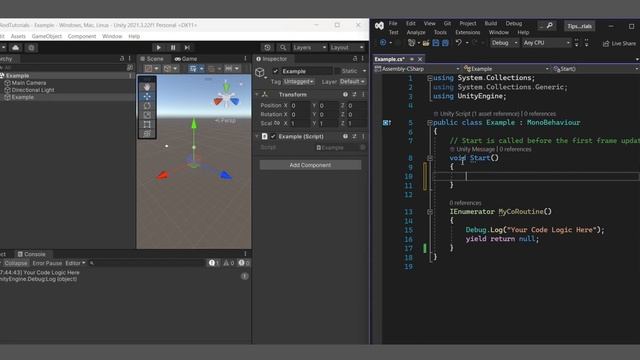Switch to the Game tab

[x=186, y=59]
